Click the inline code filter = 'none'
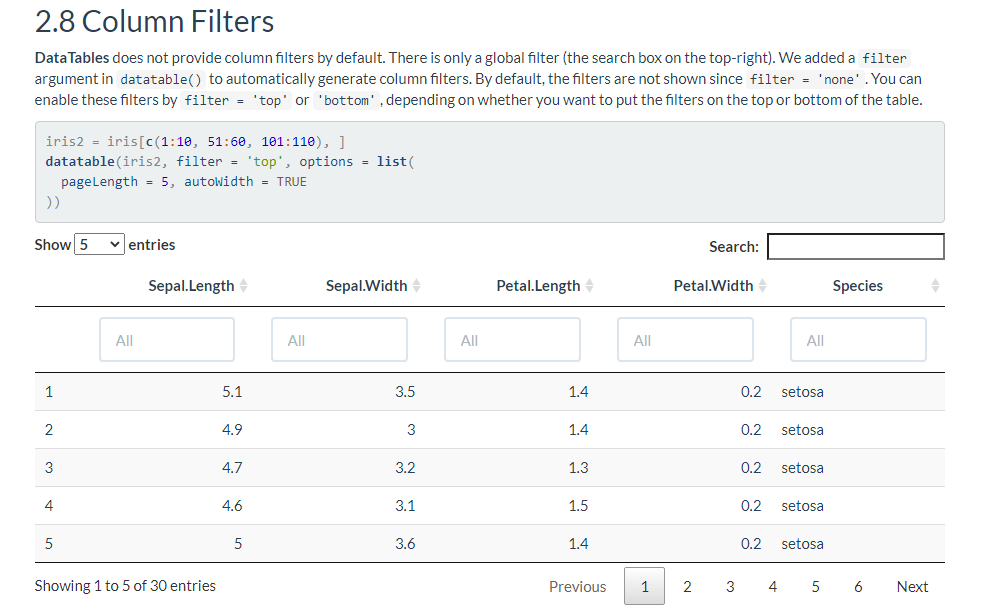Screen dimensions: 992x615 click(x=805, y=79)
